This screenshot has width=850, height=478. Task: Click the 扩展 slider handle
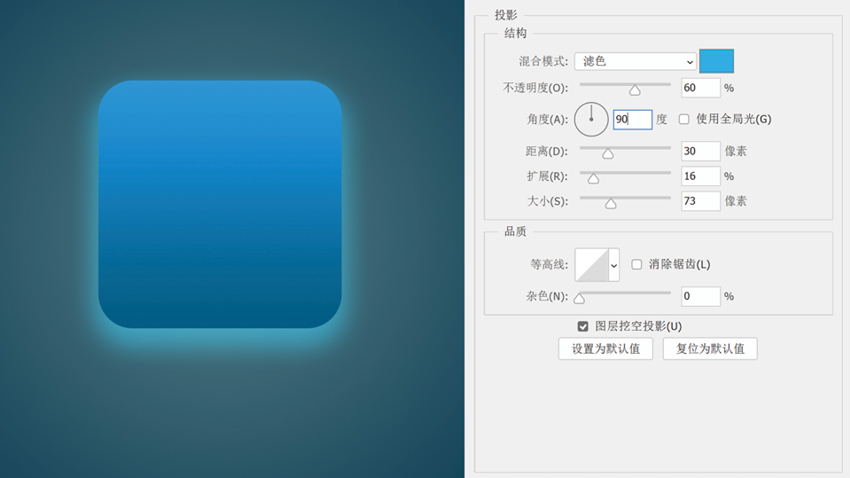(594, 178)
